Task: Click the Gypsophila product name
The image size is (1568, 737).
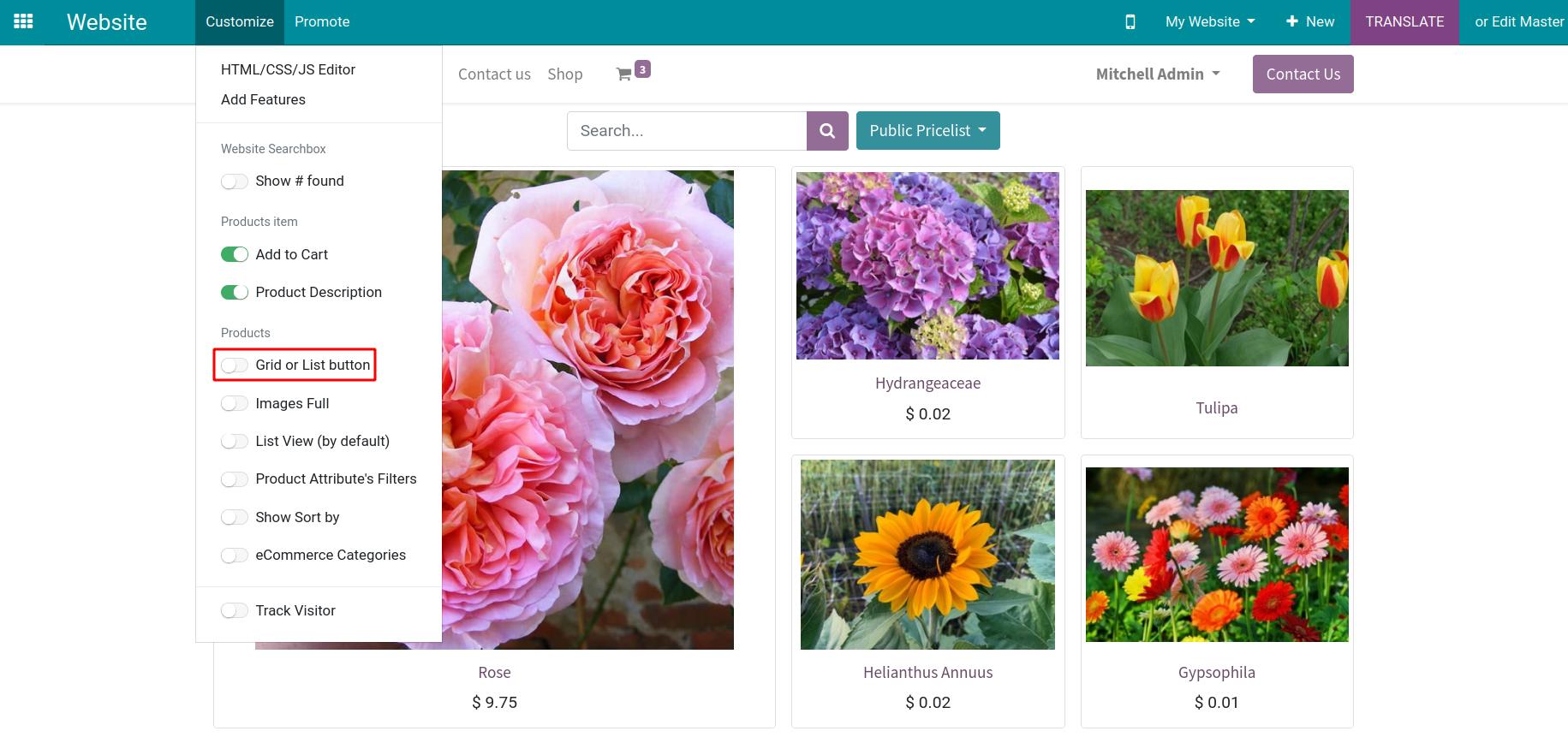Action: [x=1217, y=673]
